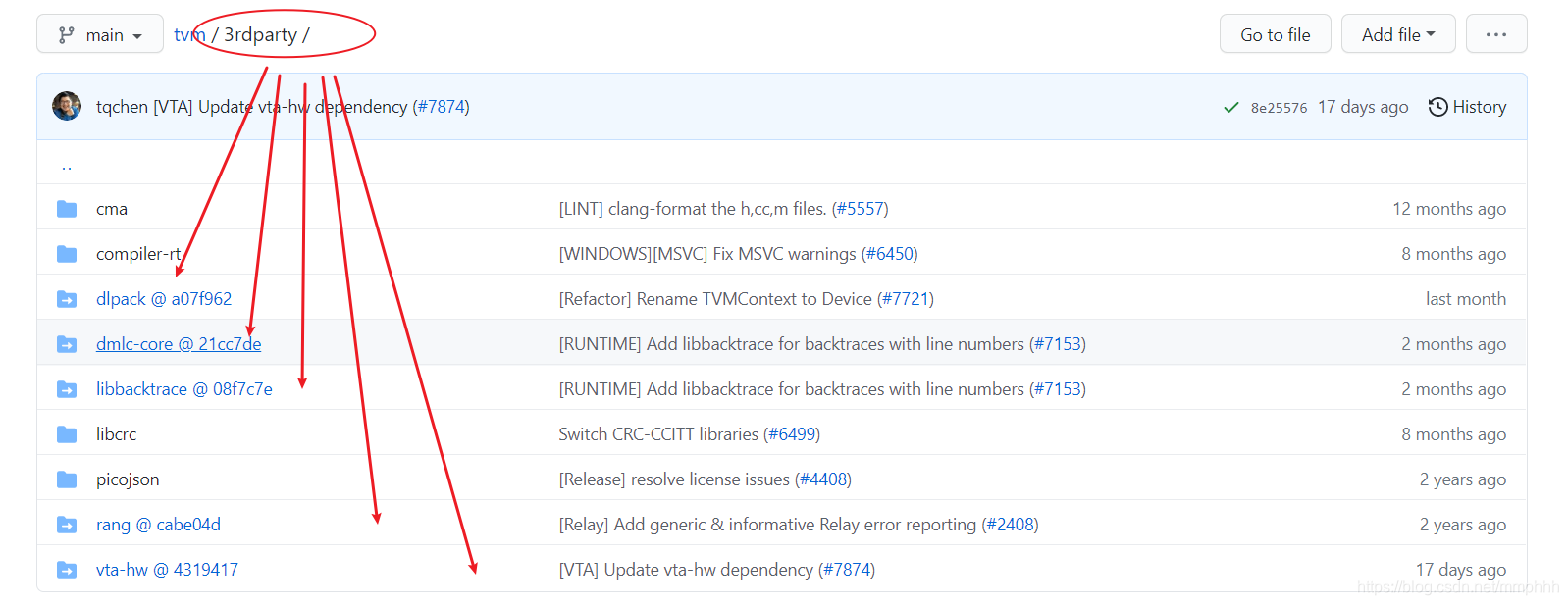
Task: Click the green check status icon
Action: (x=1230, y=107)
